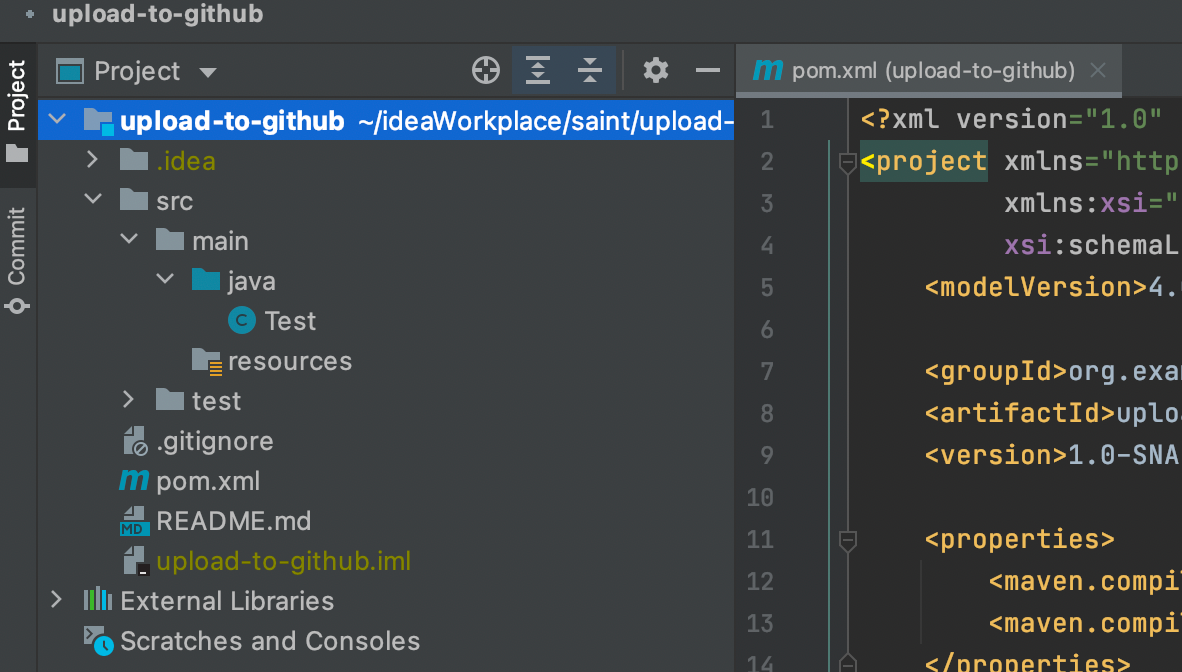Click the Scratches and Consoles icon
This screenshot has width=1182, height=672.
click(x=98, y=641)
